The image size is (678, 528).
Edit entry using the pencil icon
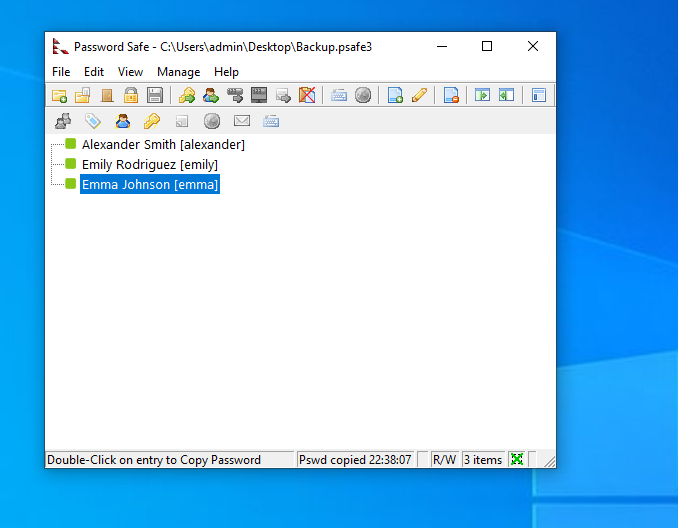pos(419,95)
